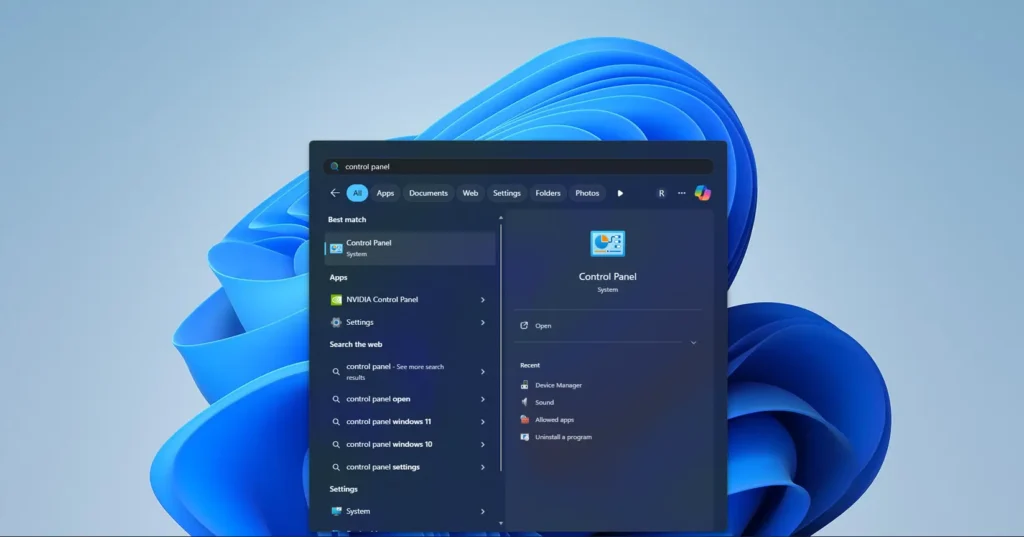This screenshot has width=1024, height=537.
Task: Click scroll-down arrow of results list
Action: pos(501,523)
